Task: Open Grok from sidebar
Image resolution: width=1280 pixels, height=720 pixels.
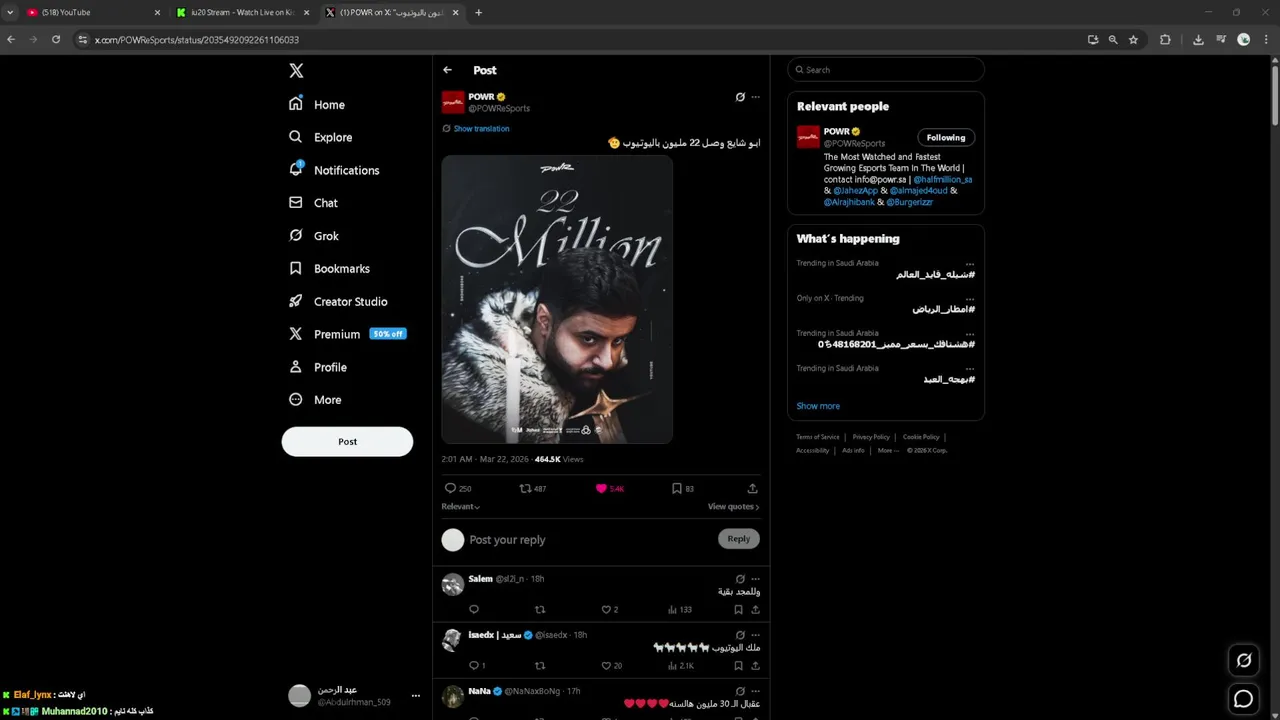Action: [314, 236]
